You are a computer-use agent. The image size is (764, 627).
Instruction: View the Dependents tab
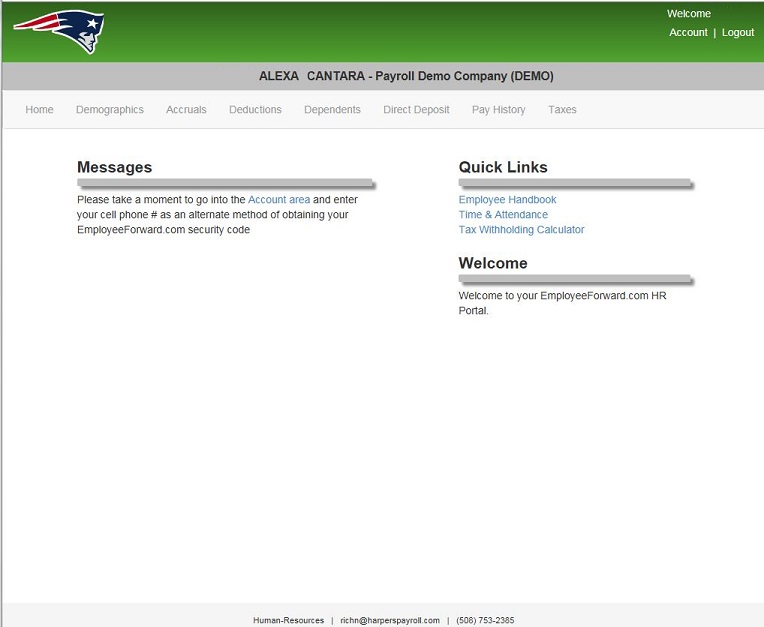[x=332, y=110]
